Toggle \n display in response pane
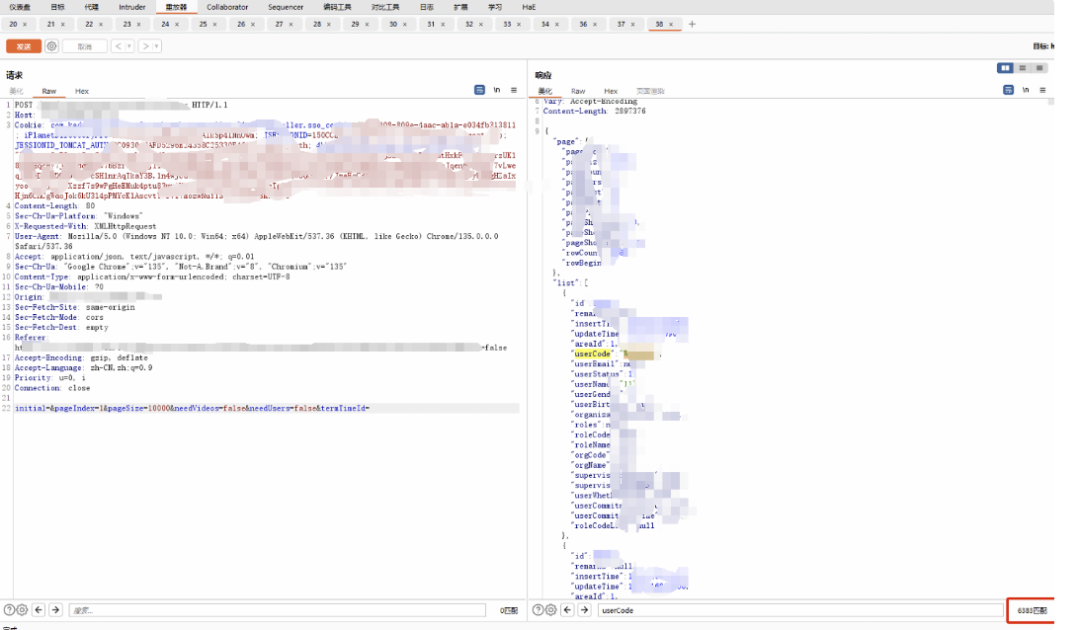The height and width of the screenshot is (630, 1080). coord(1026,90)
